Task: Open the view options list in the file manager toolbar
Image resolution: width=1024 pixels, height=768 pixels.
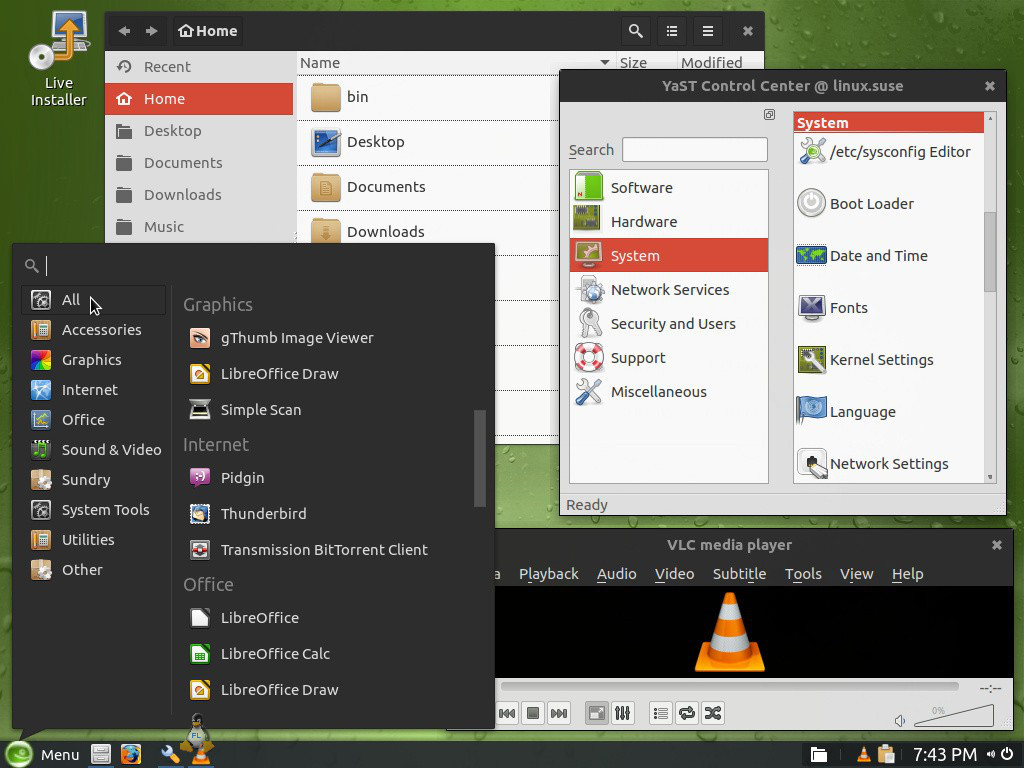Action: coord(671,31)
